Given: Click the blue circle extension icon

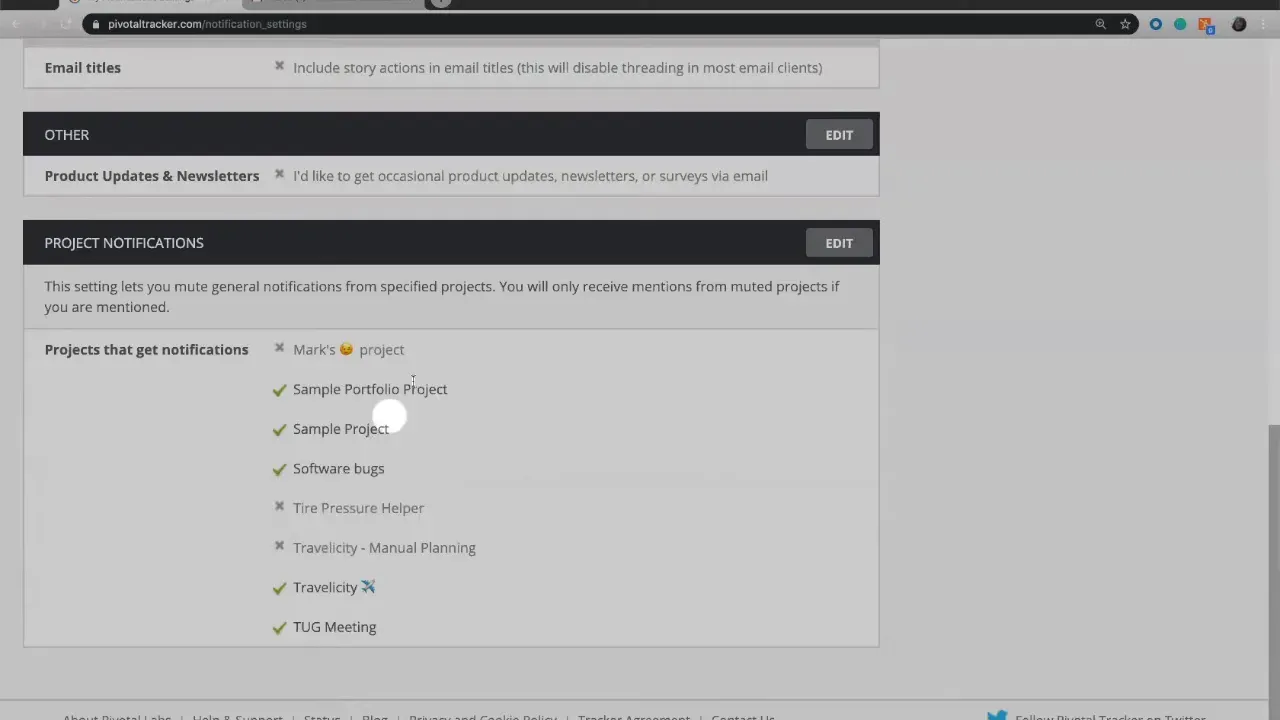Looking at the screenshot, I should click(x=1156, y=24).
